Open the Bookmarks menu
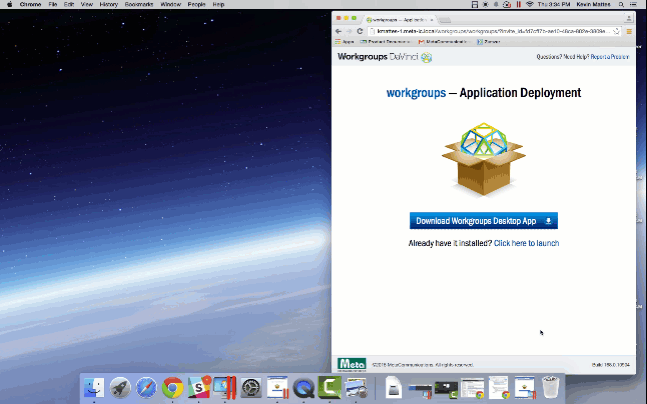This screenshot has width=647, height=404. pyautogui.click(x=139, y=4)
